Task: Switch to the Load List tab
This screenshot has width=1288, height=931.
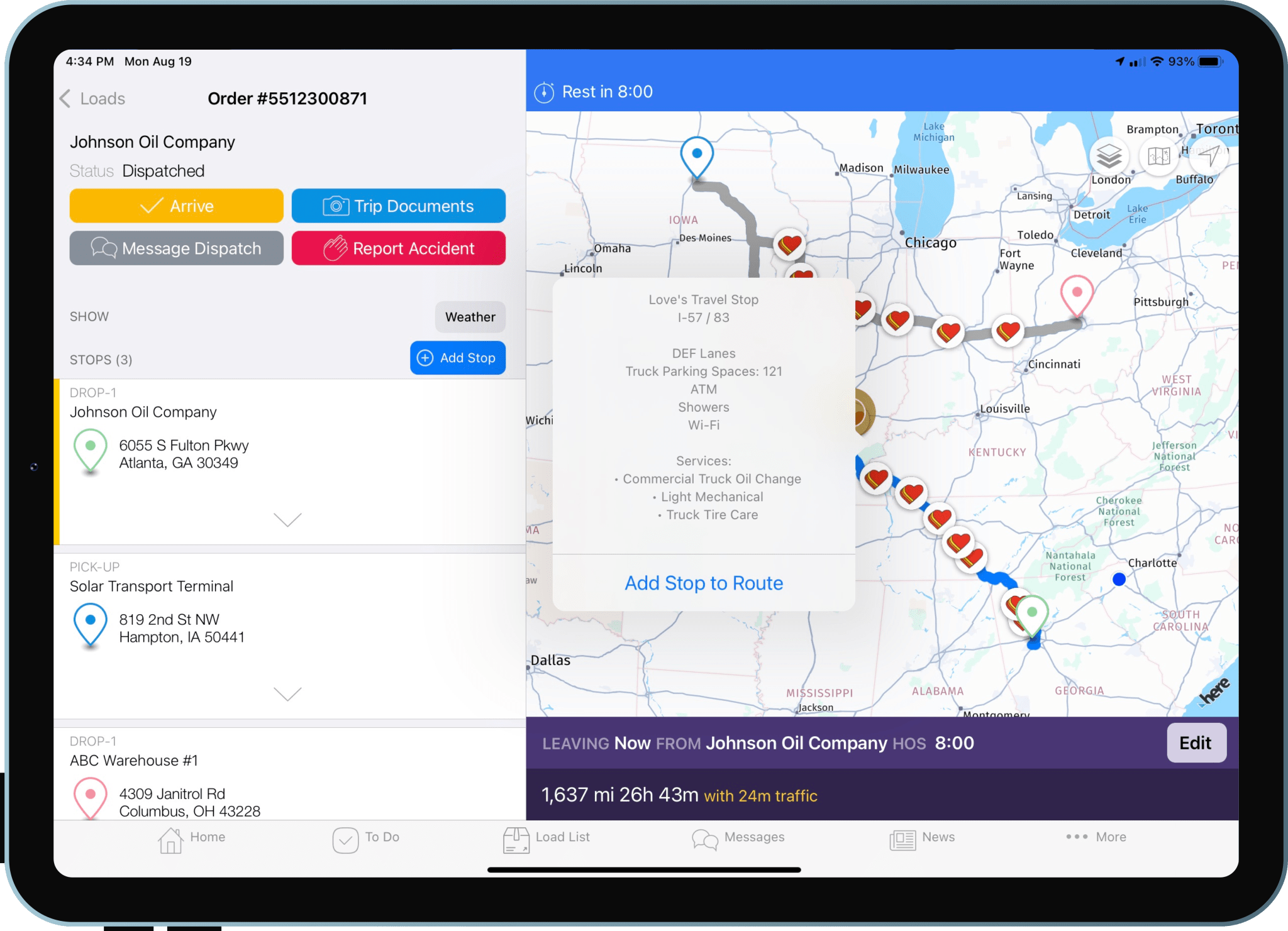Action: coord(546,837)
